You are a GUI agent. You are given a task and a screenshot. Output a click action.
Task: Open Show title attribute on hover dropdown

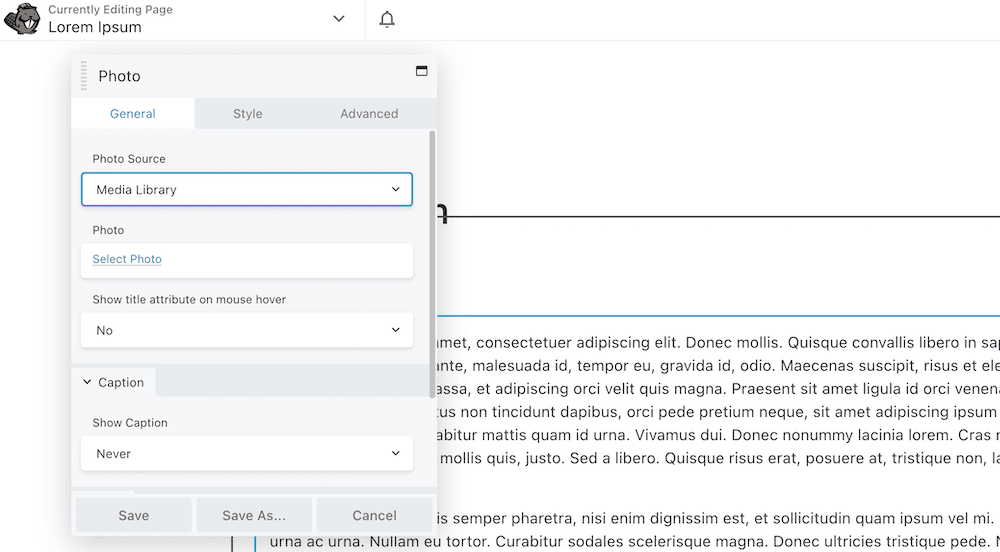247,330
